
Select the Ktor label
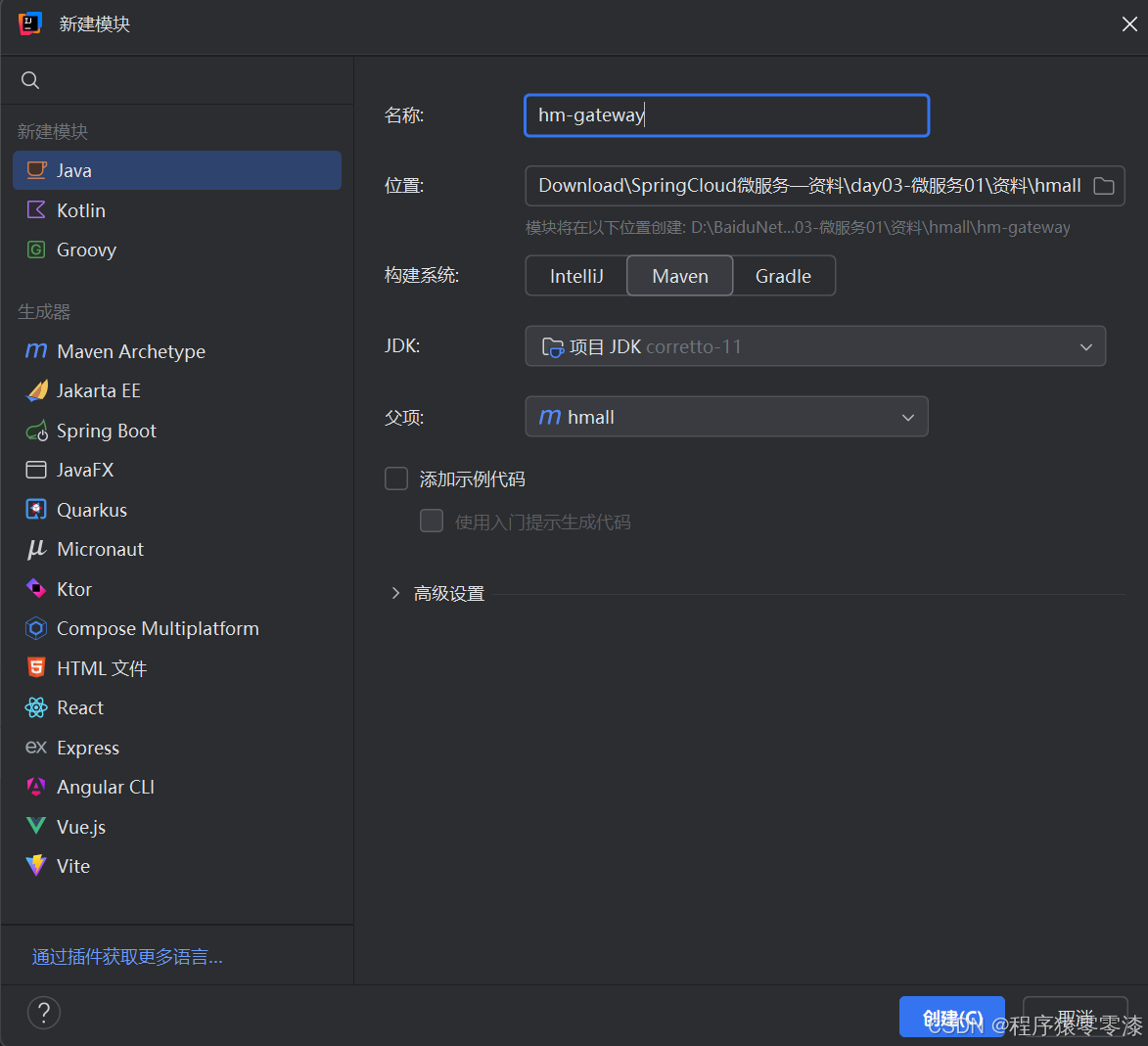74,588
